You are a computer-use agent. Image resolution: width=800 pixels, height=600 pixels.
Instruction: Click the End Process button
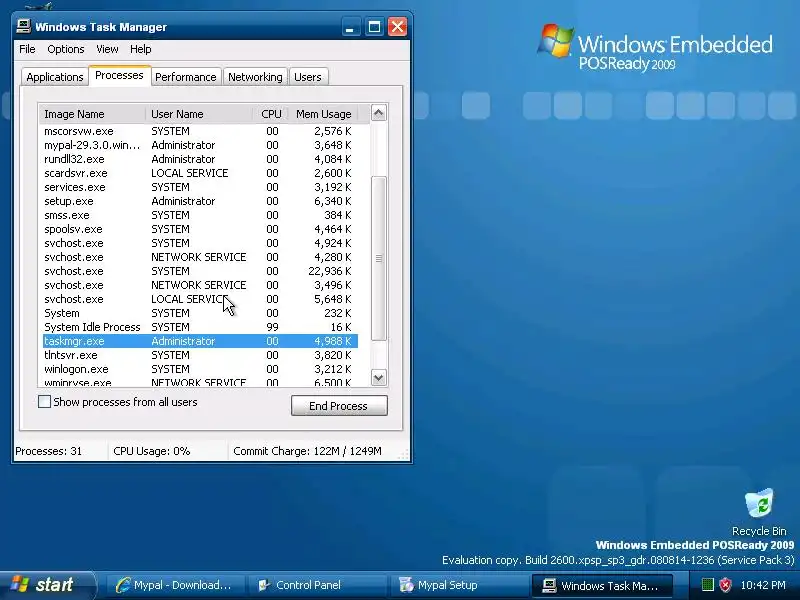pyautogui.click(x=339, y=406)
